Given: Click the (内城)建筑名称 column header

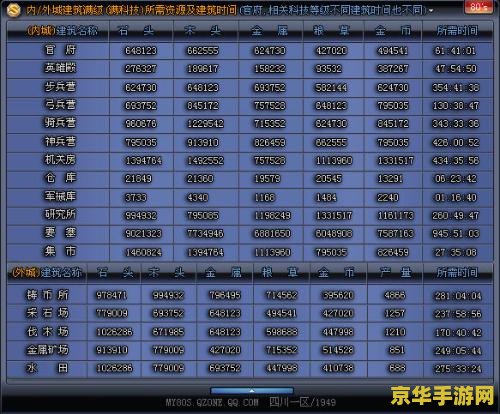Looking at the screenshot, I should (62, 31).
